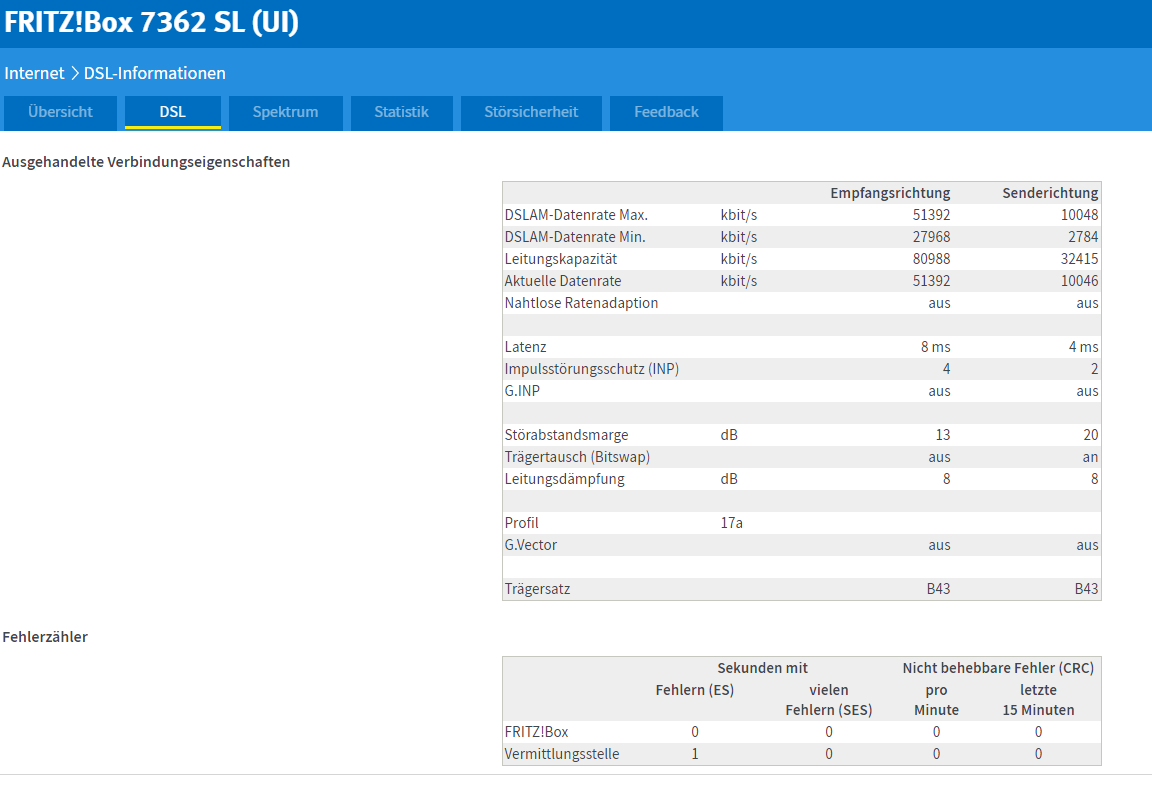The height and width of the screenshot is (785, 1152).
Task: Click the Latenz row label
Action: 525,347
